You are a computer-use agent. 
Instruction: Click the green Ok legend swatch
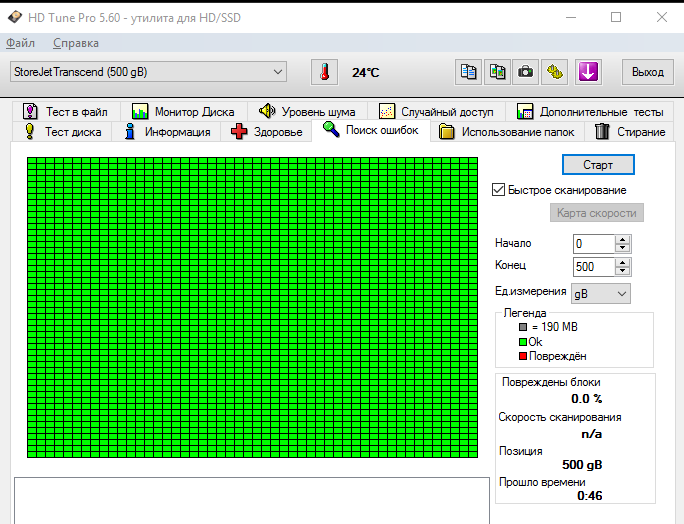[x=522, y=341]
